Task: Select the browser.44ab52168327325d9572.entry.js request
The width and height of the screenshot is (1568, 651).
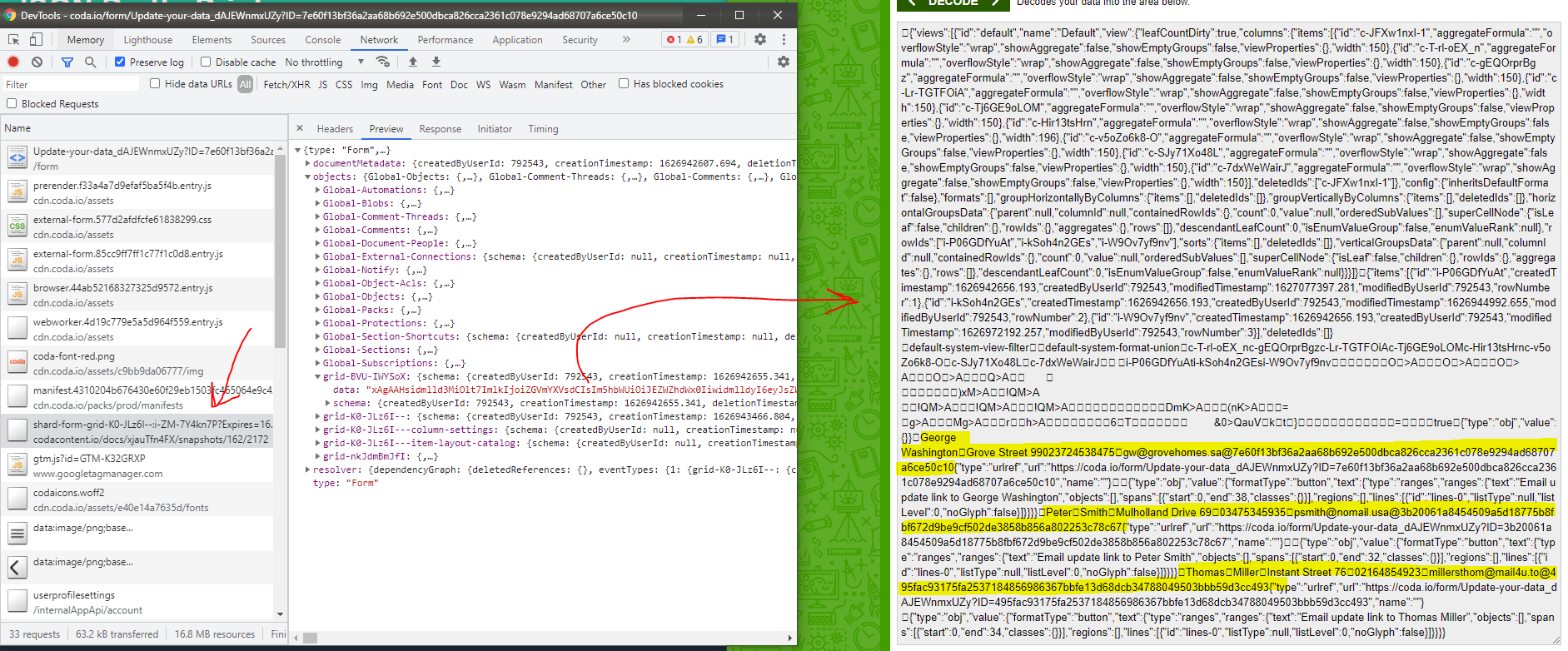Action: (x=138, y=295)
